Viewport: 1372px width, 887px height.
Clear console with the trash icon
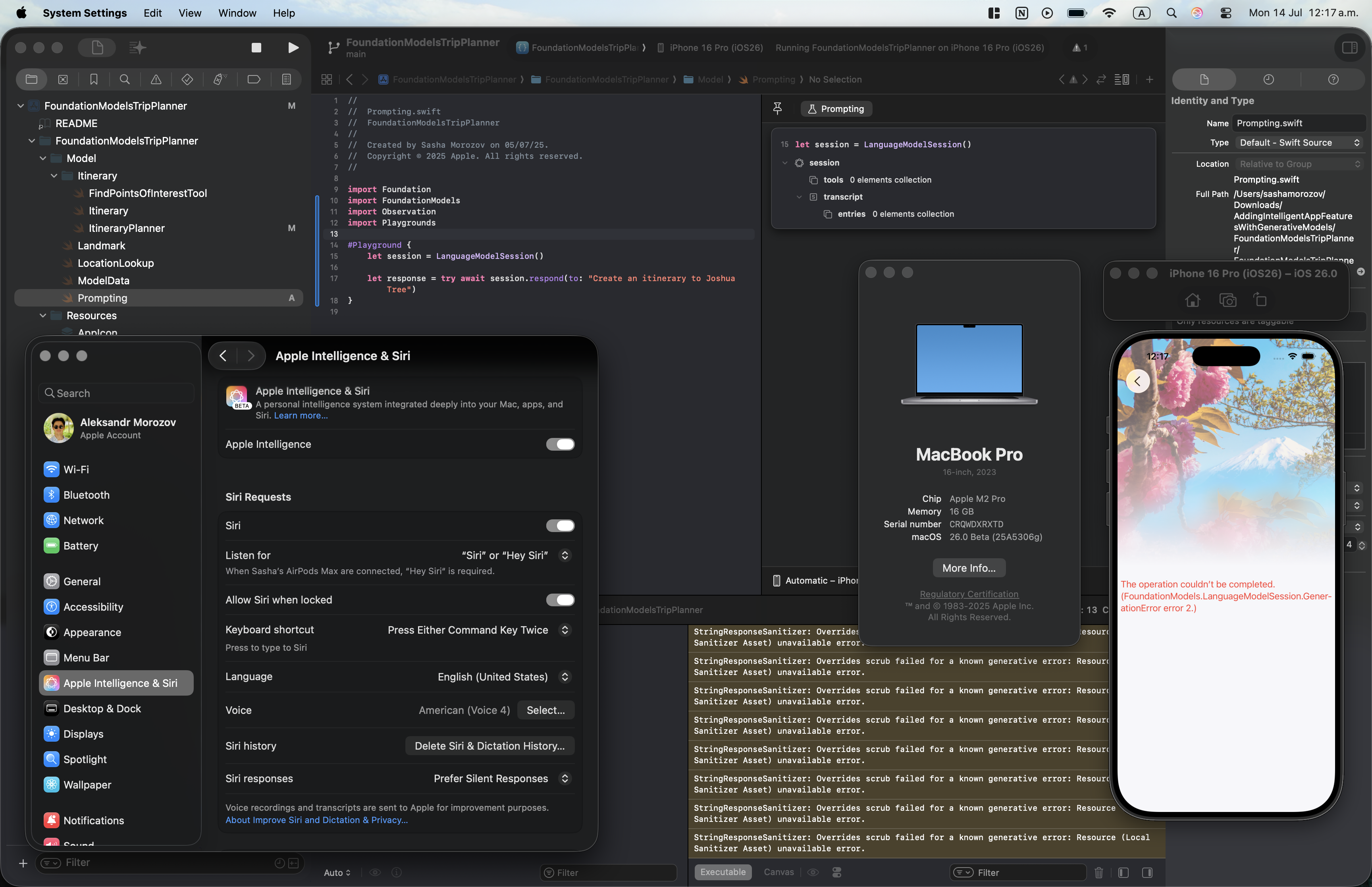tap(1098, 873)
